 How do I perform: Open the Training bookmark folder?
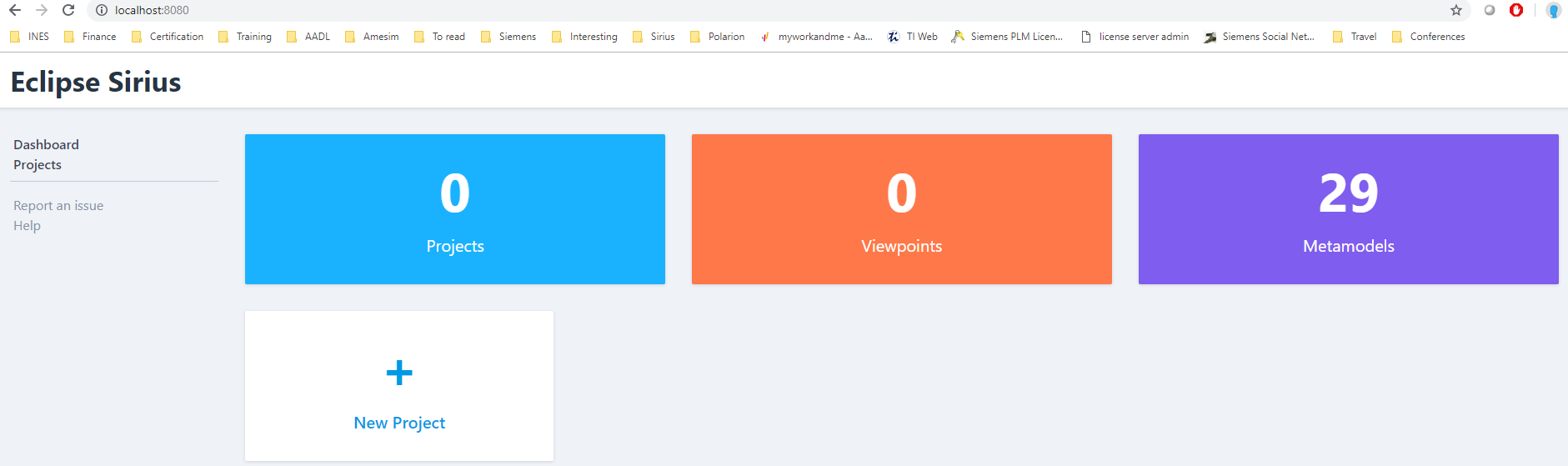click(x=245, y=37)
